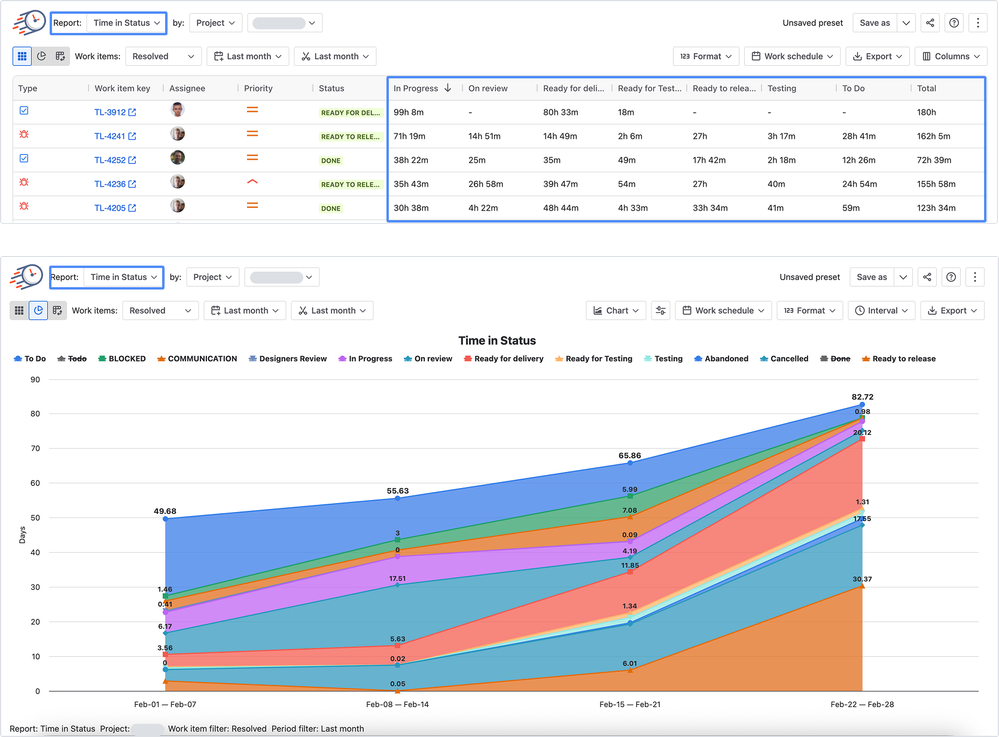This screenshot has width=999, height=737.
Task: Click the 82.72 data point on chart
Action: tap(862, 404)
